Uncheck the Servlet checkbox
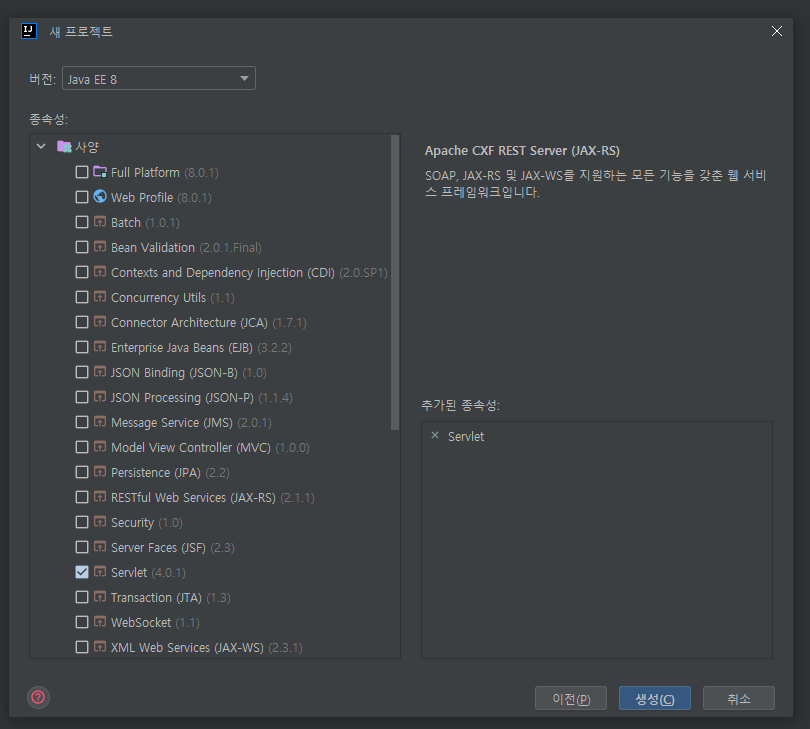The height and width of the screenshot is (729, 810). (82, 572)
